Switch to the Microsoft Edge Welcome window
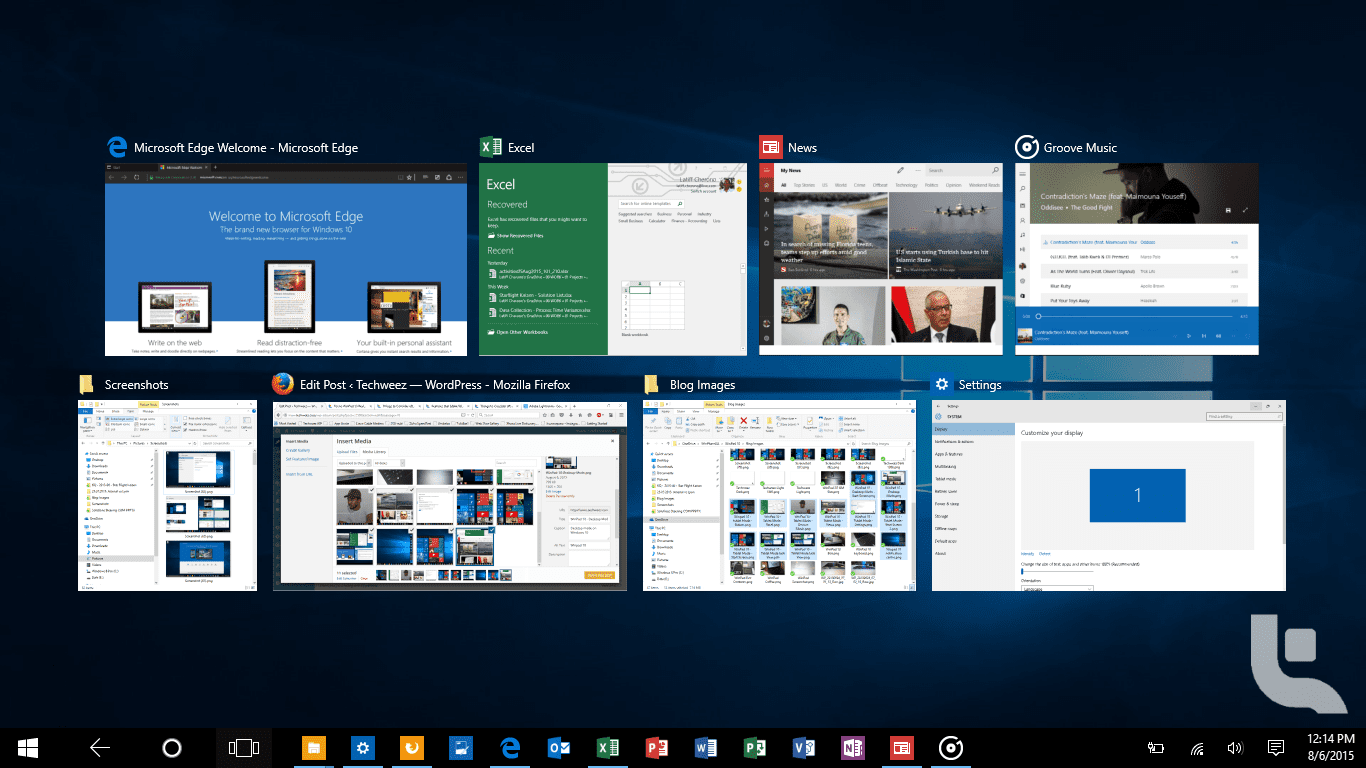The image size is (1366, 768). click(x=286, y=259)
